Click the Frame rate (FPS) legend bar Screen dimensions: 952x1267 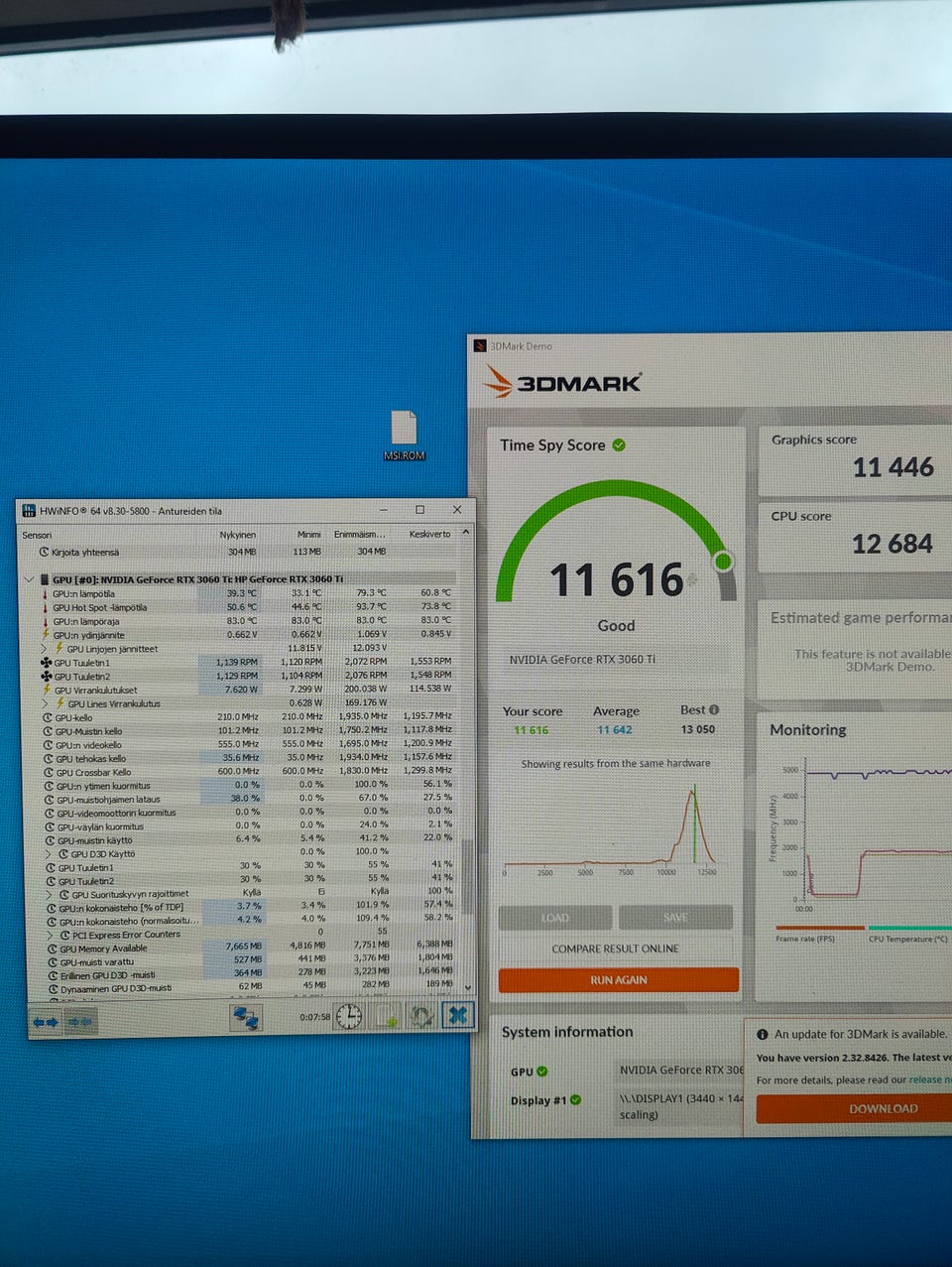point(819,929)
